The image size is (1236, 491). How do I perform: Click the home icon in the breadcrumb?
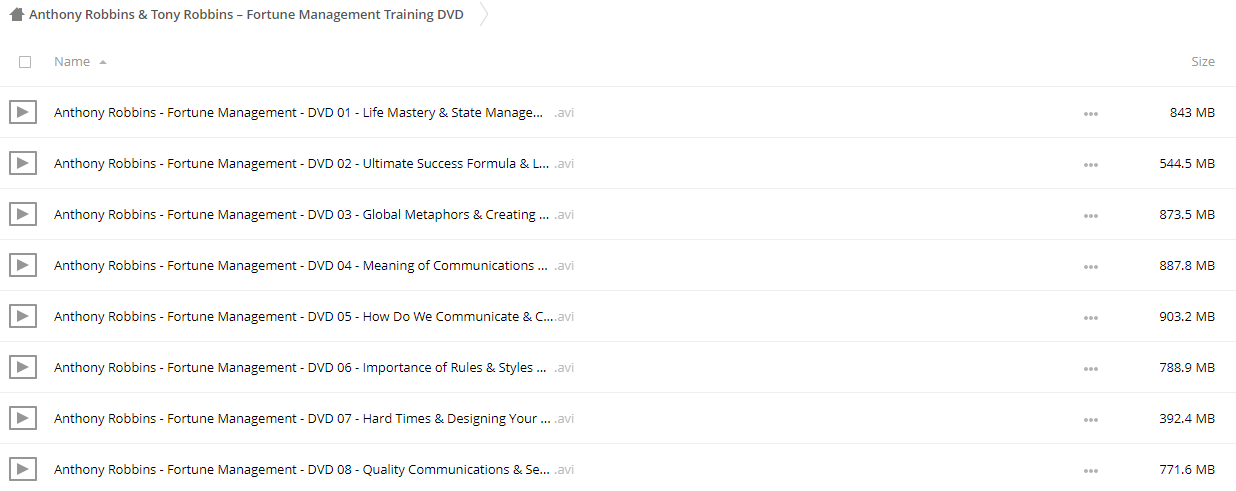pos(17,15)
